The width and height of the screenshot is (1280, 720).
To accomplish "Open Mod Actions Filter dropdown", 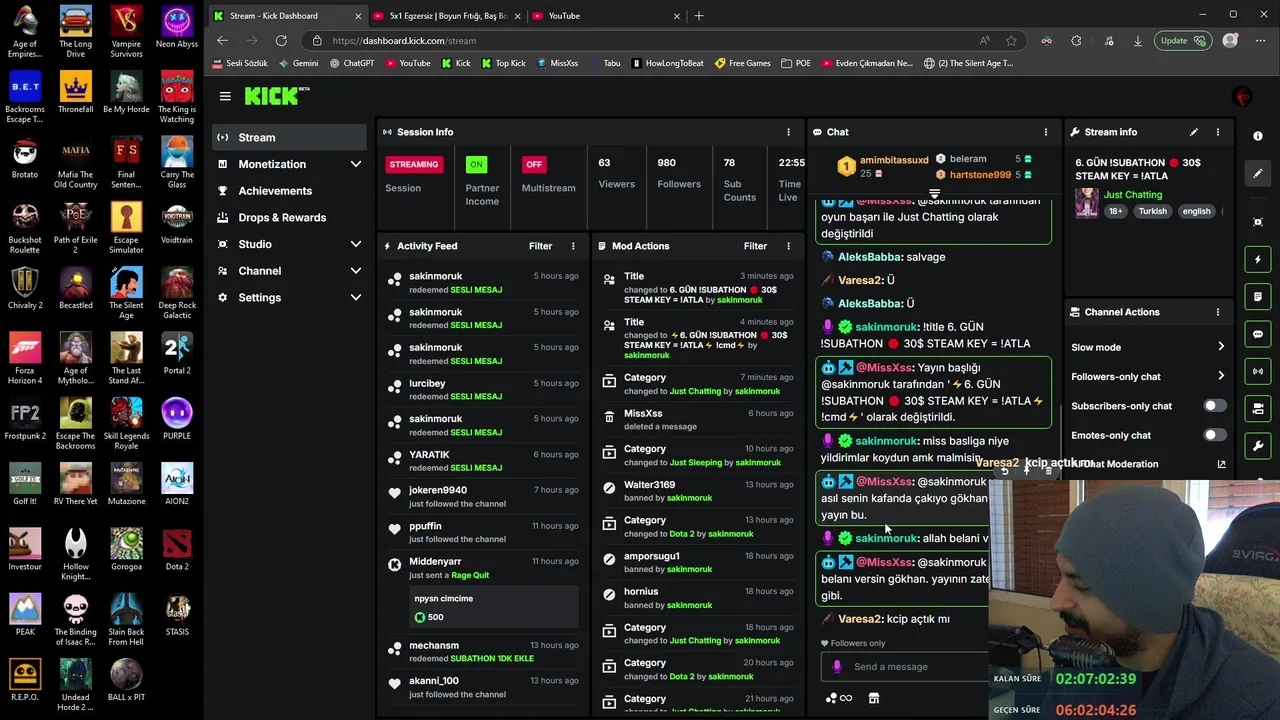I will [x=755, y=246].
